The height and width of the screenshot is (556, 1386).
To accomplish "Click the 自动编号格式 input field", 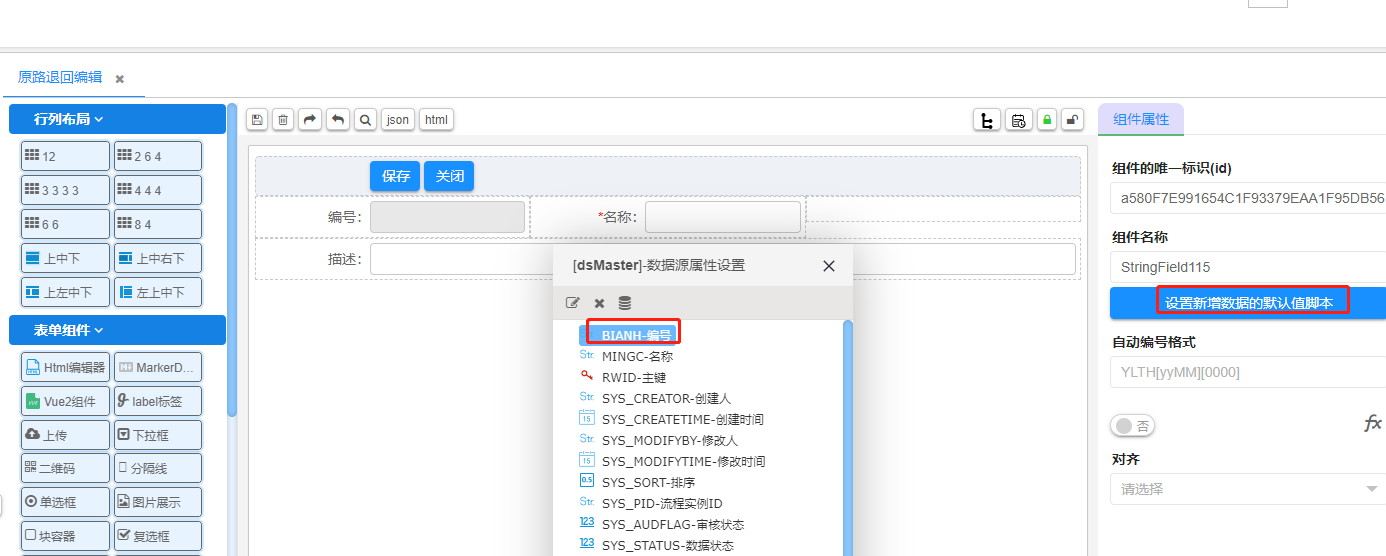I will tap(1247, 372).
